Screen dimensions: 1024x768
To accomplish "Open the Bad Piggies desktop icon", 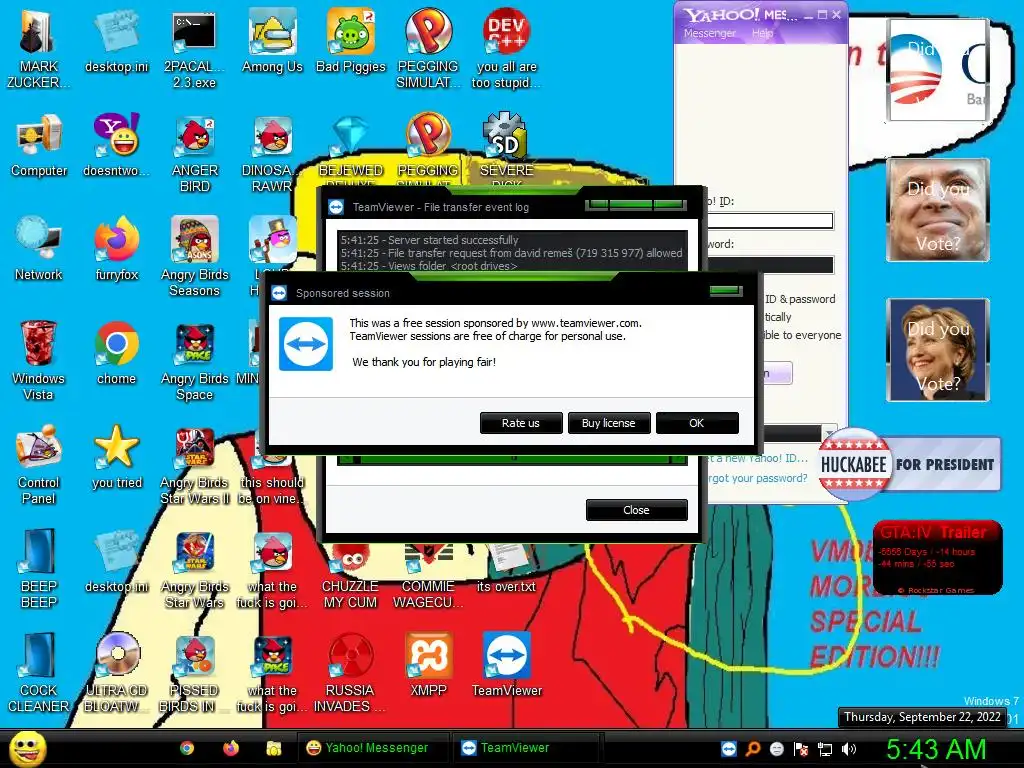I will pyautogui.click(x=351, y=40).
